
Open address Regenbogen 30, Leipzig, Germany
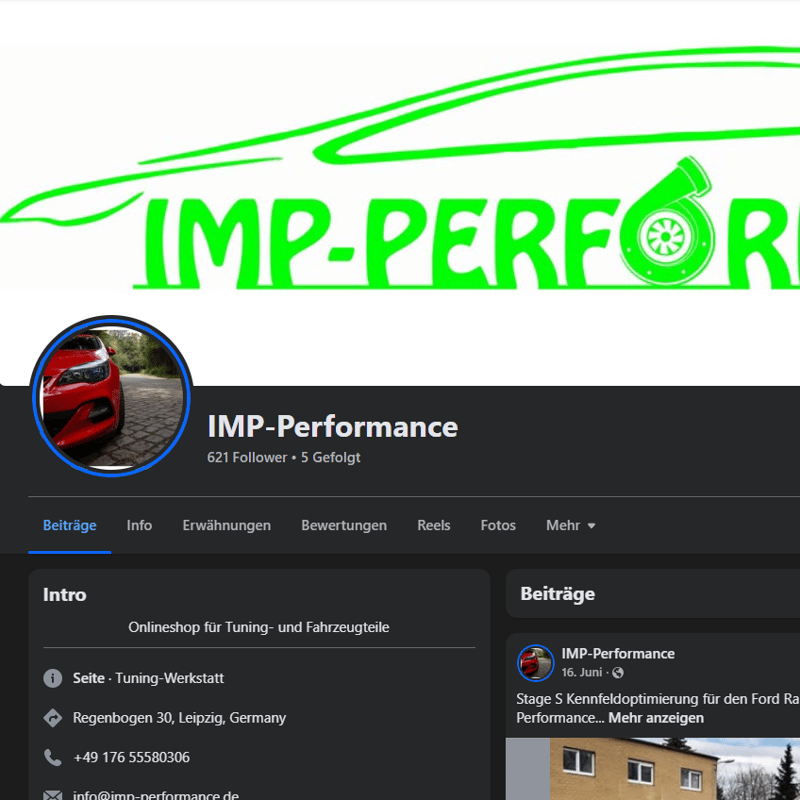179,718
